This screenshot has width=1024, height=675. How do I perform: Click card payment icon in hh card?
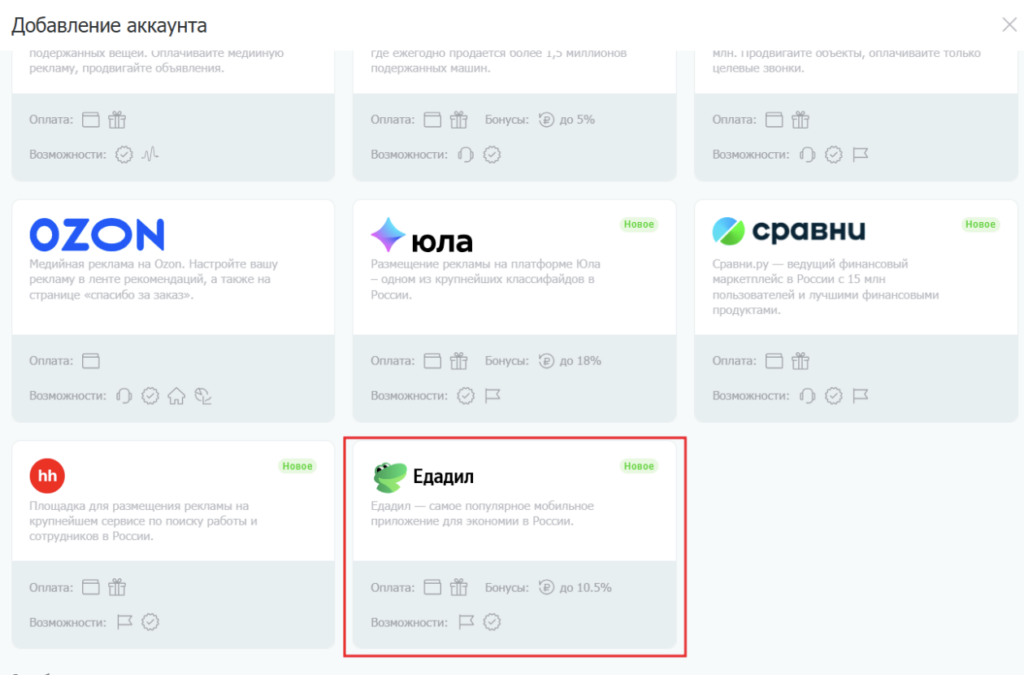[x=91, y=588]
